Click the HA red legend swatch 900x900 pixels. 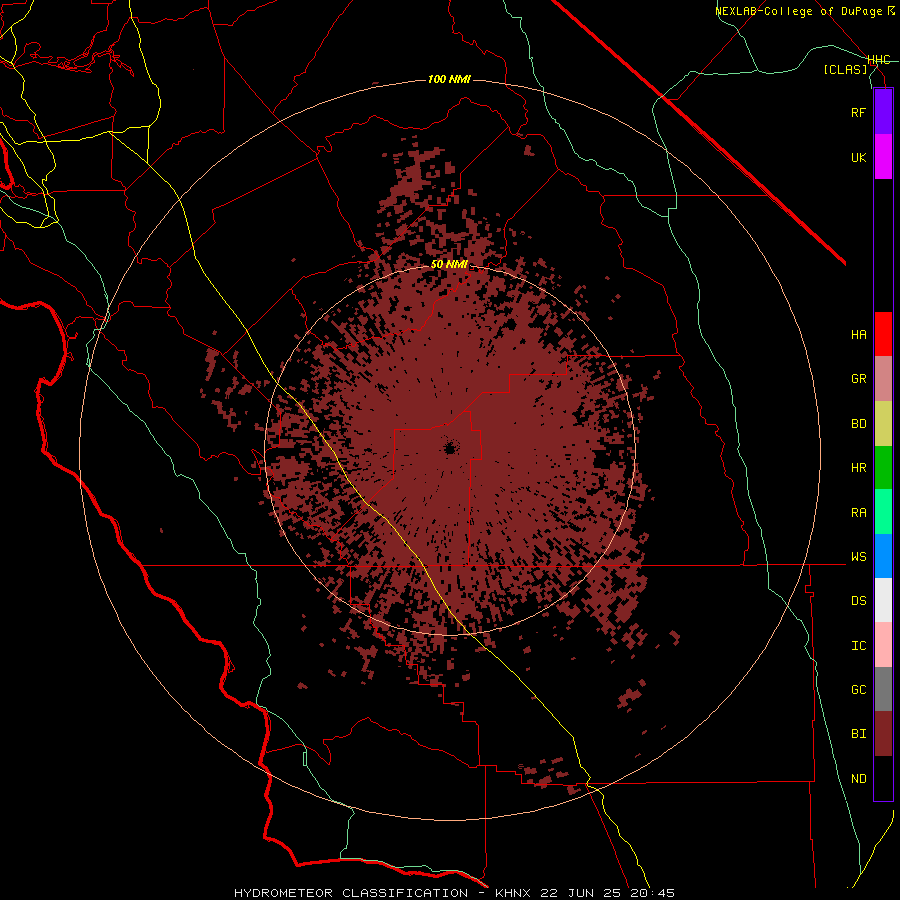883,334
